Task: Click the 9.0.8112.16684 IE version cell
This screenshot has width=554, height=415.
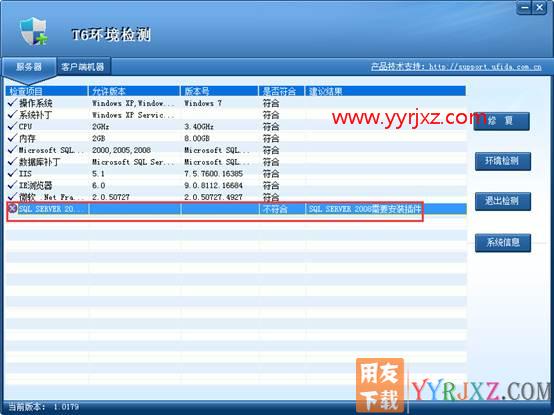Action: (x=213, y=185)
